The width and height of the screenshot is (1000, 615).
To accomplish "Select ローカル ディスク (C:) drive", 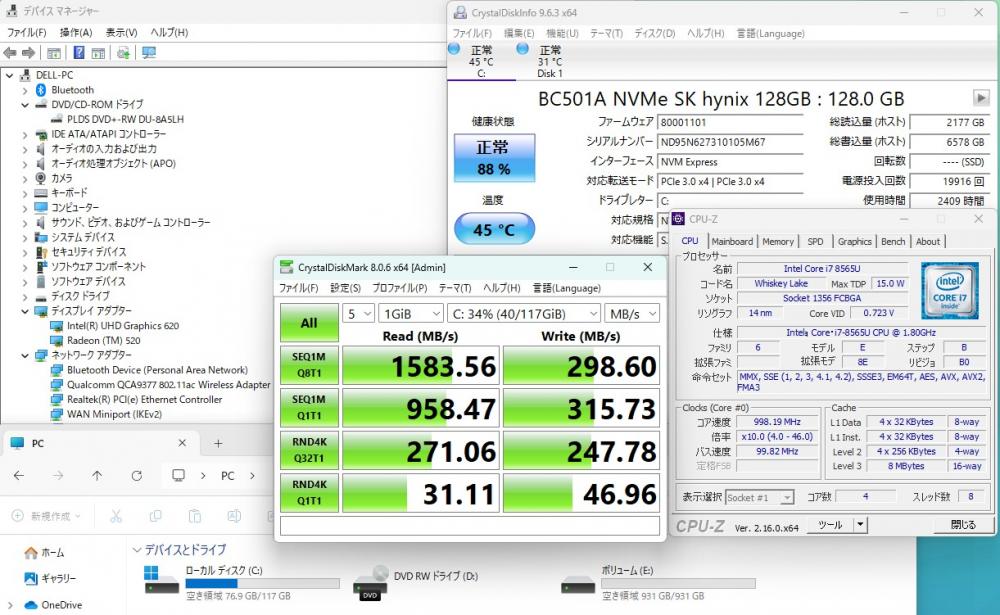I will click(242, 582).
